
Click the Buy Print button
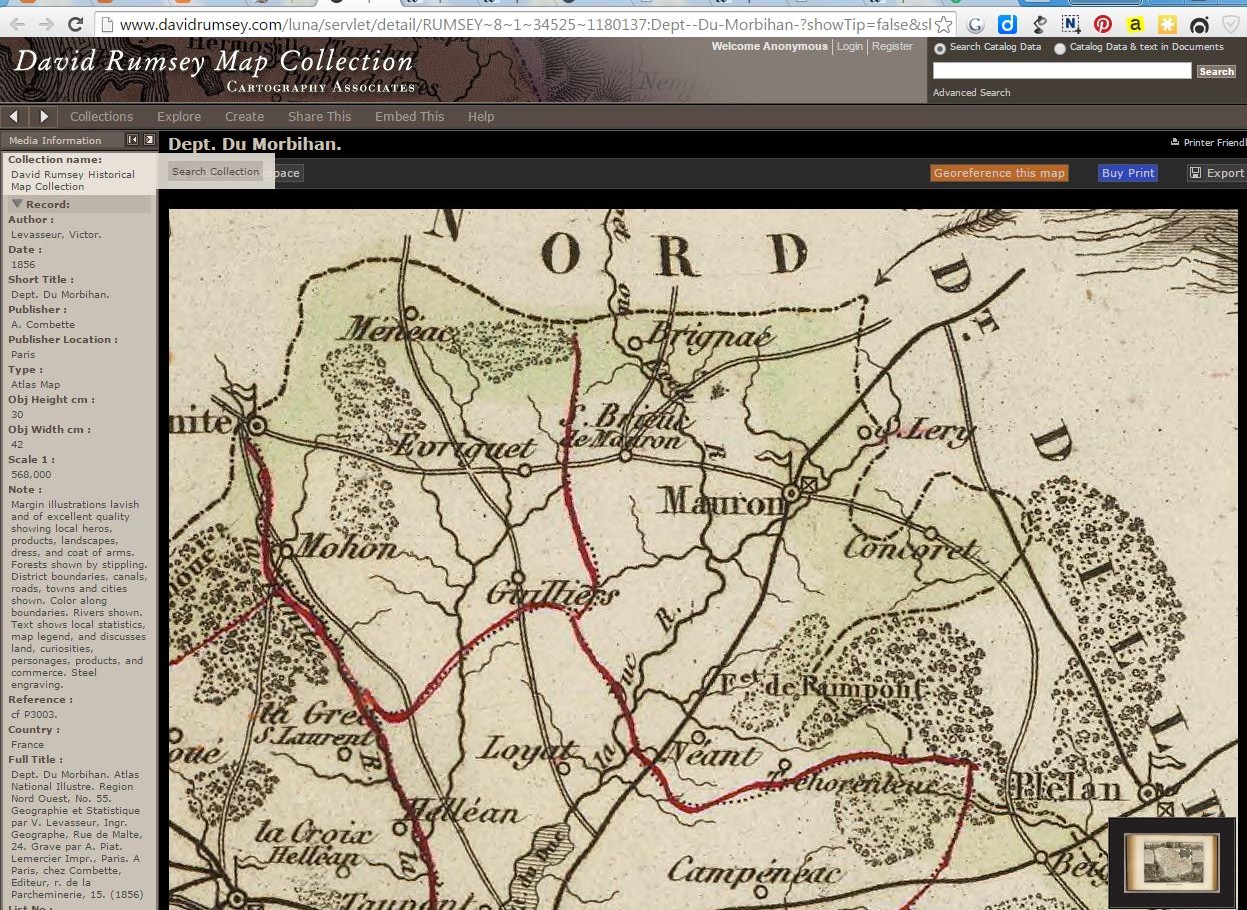tap(1127, 173)
